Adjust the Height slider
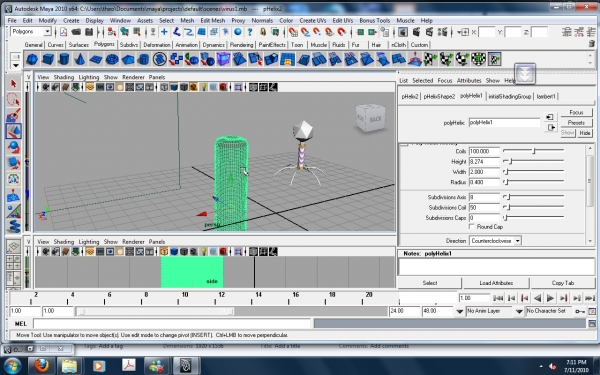This screenshot has width=600, height=375. point(533,161)
